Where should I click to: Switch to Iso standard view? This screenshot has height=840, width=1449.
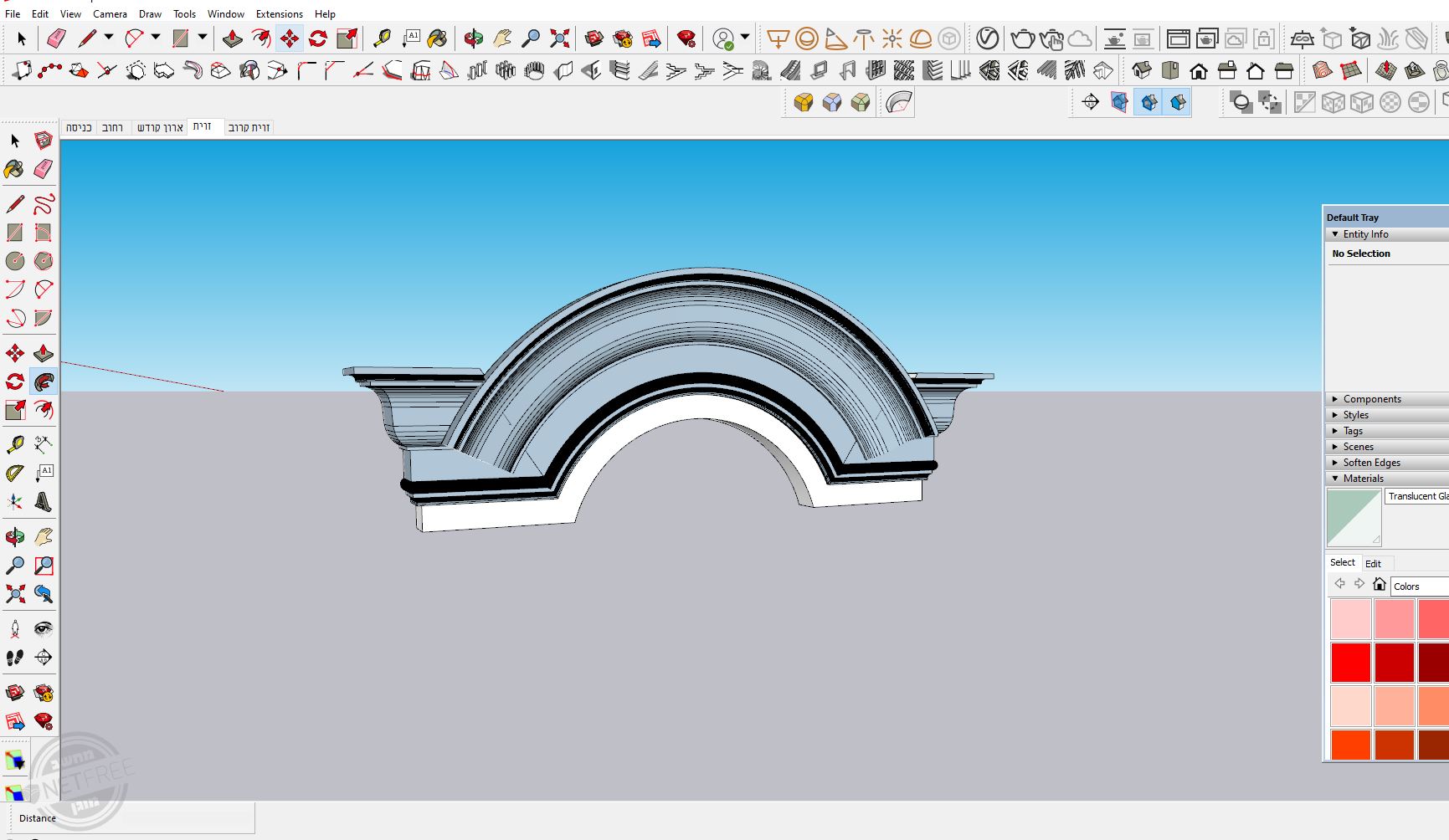pyautogui.click(x=1141, y=70)
